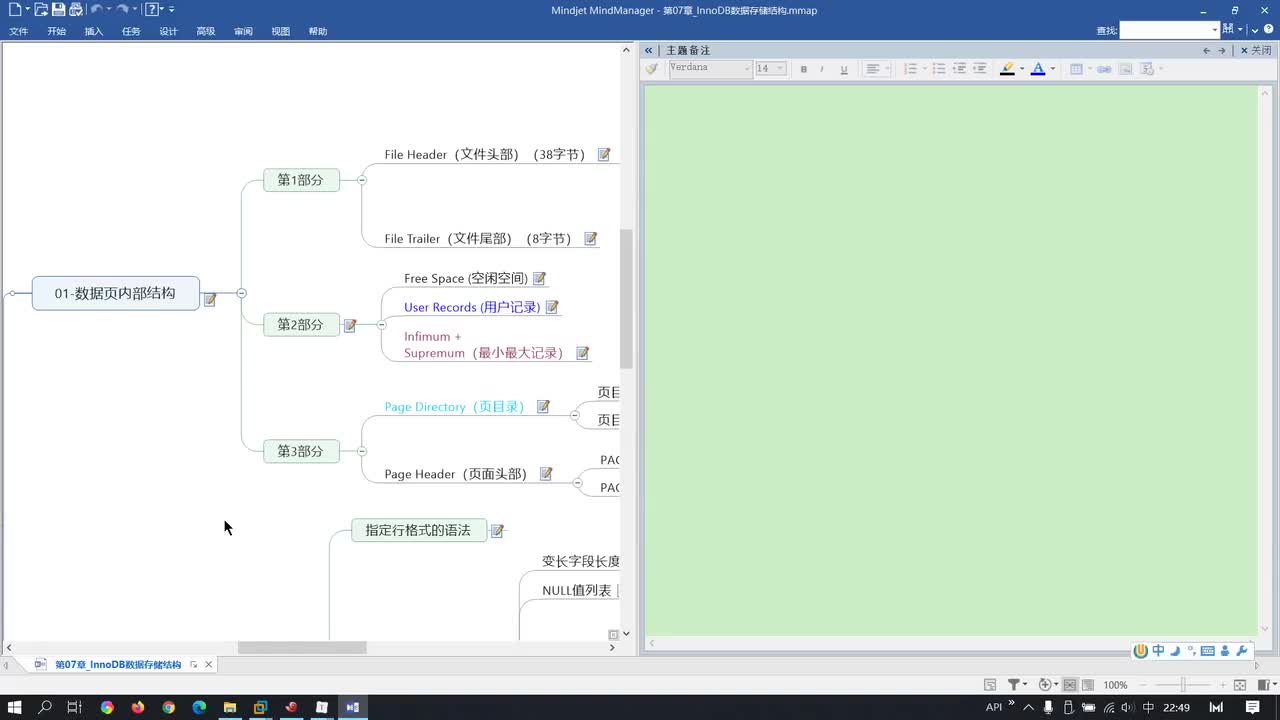
Task: Click the print icon in the quick access toolbar
Action: (x=75, y=9)
